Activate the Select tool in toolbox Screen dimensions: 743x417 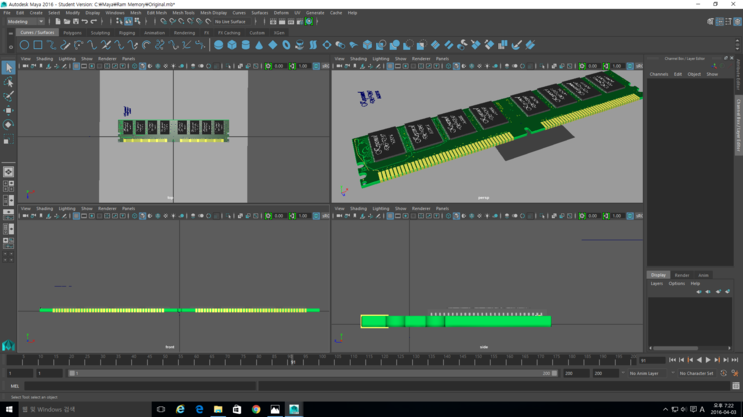click(8, 68)
